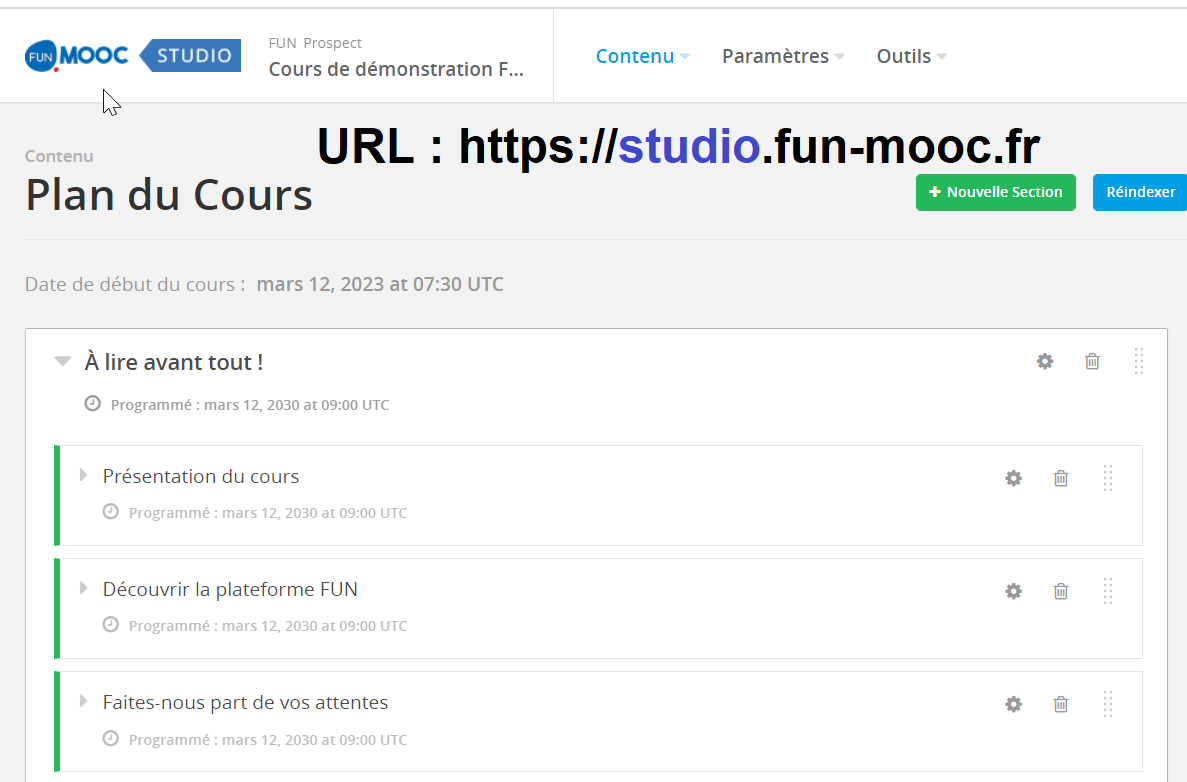The width and height of the screenshot is (1187, 782).
Task: Click 'Plan du Cours' page heading
Action: coord(169,195)
